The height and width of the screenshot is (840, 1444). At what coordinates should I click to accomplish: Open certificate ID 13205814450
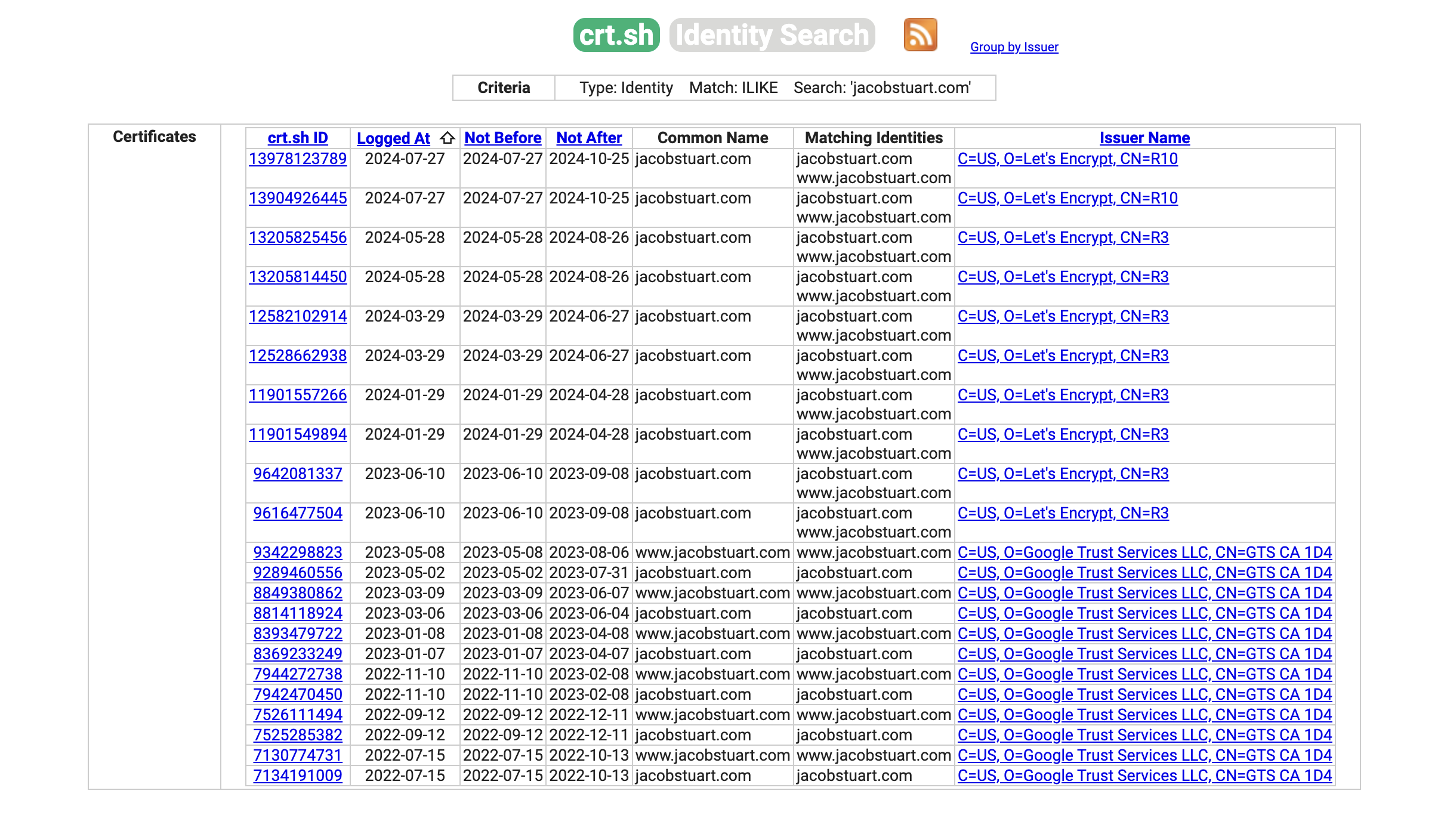coord(298,277)
